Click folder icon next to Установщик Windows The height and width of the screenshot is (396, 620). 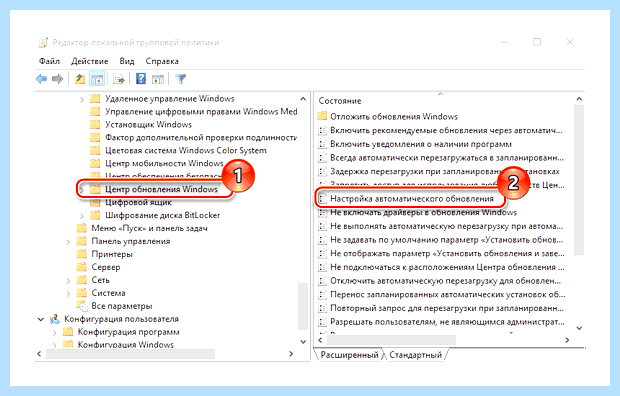[95, 125]
